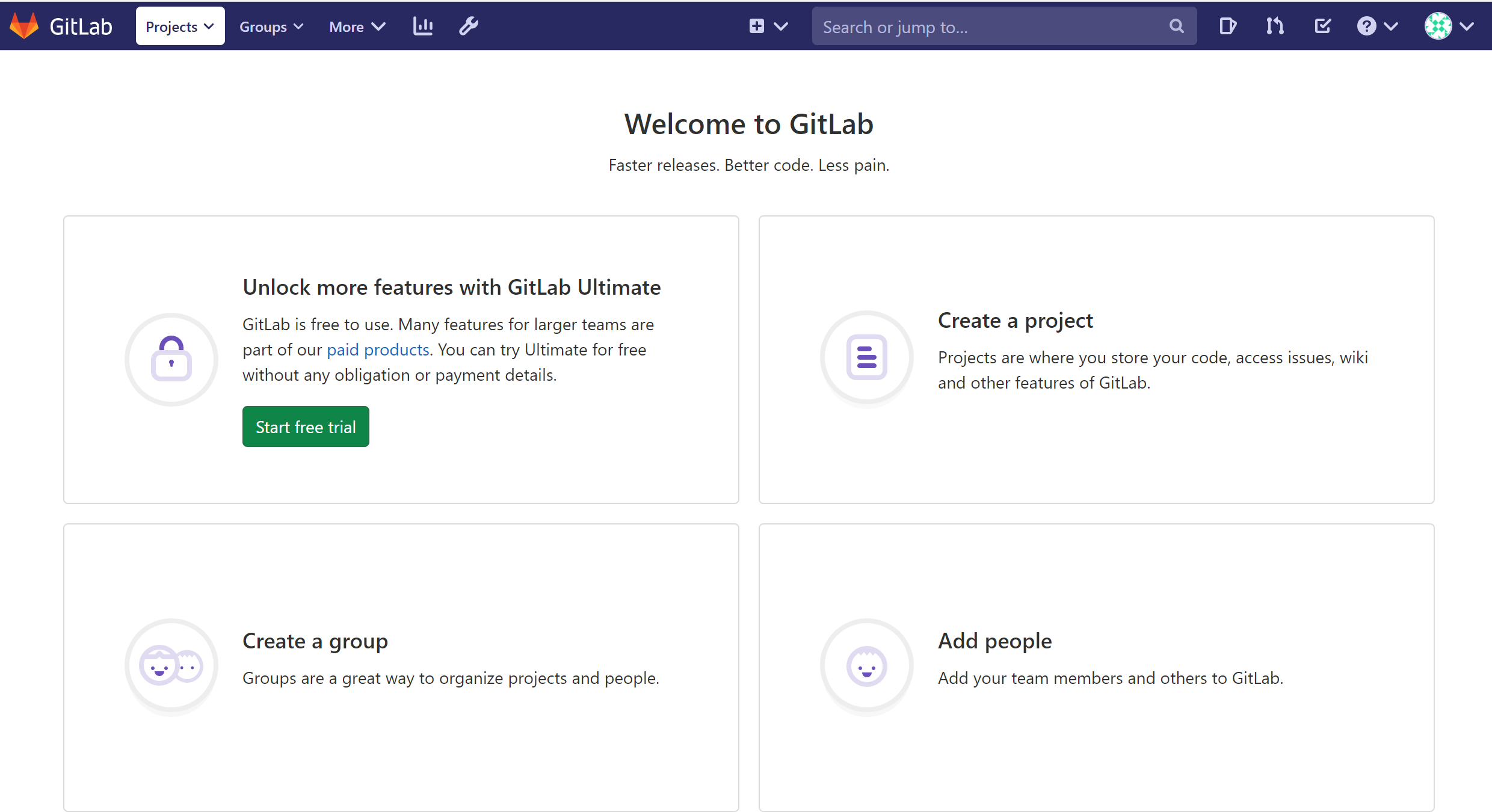Click the user avatar icon
This screenshot has width=1492, height=812.
click(x=1438, y=26)
